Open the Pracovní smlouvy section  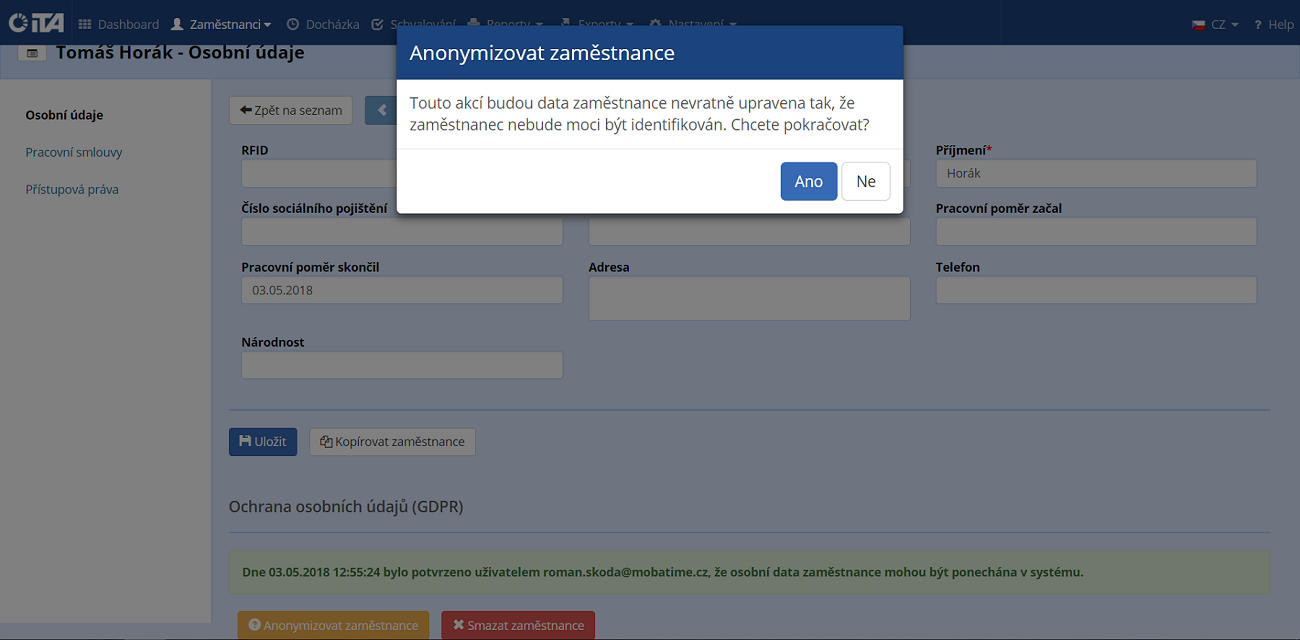pyautogui.click(x=74, y=152)
